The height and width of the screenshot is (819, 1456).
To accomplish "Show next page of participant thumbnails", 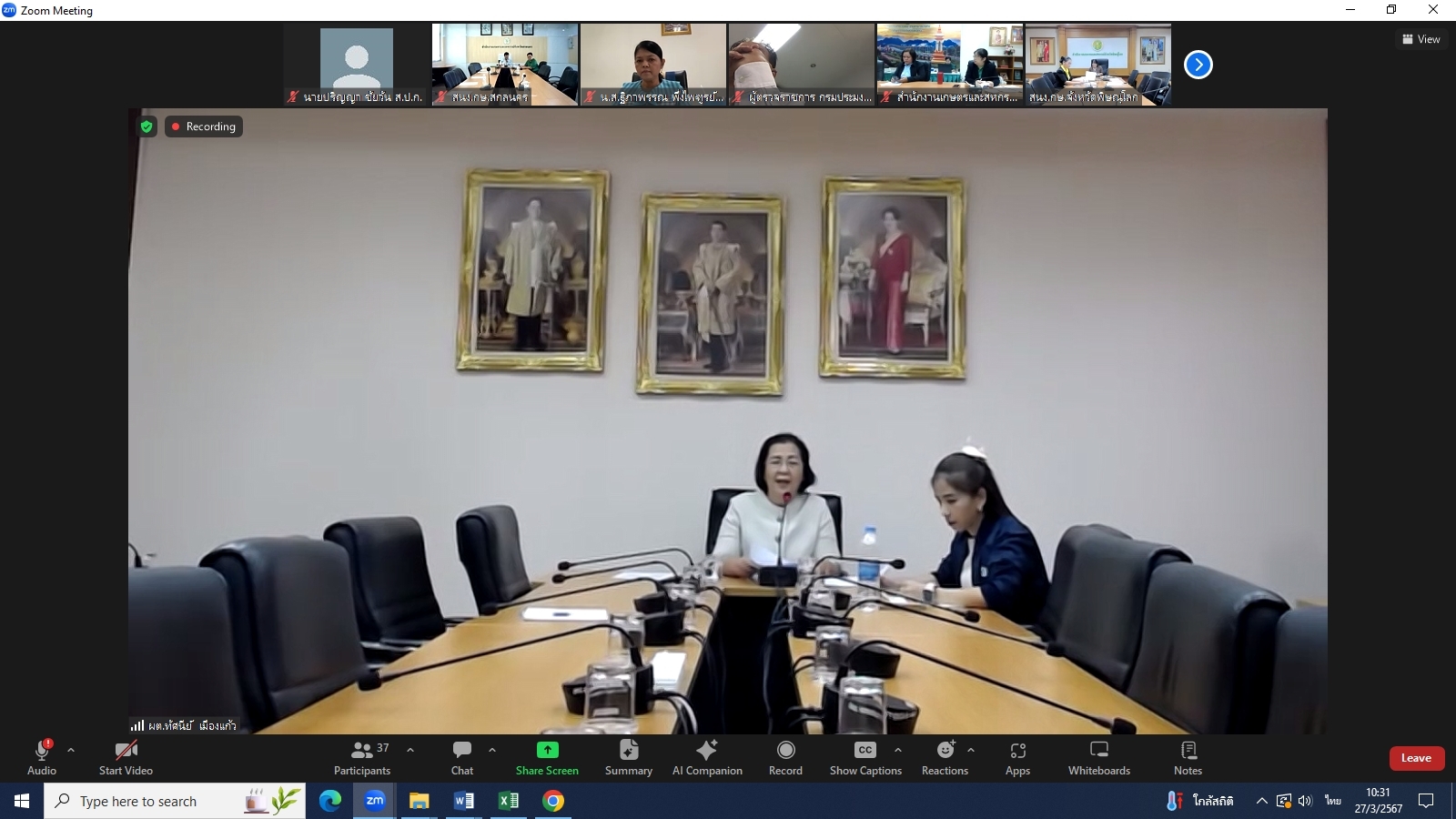I will pos(1198,65).
